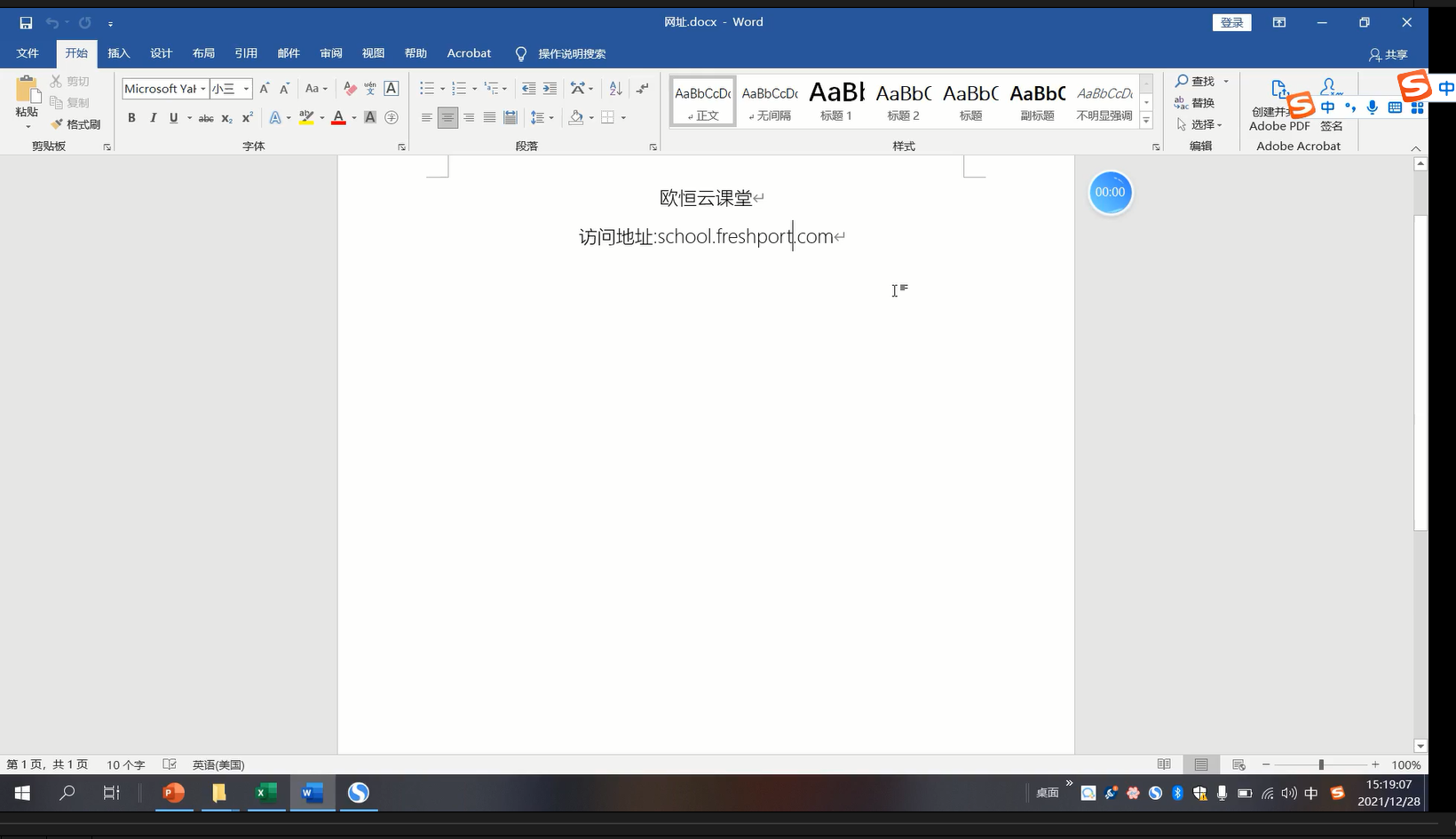Apply the character border icon
Image resolution: width=1456 pixels, height=839 pixels.
pos(392,89)
